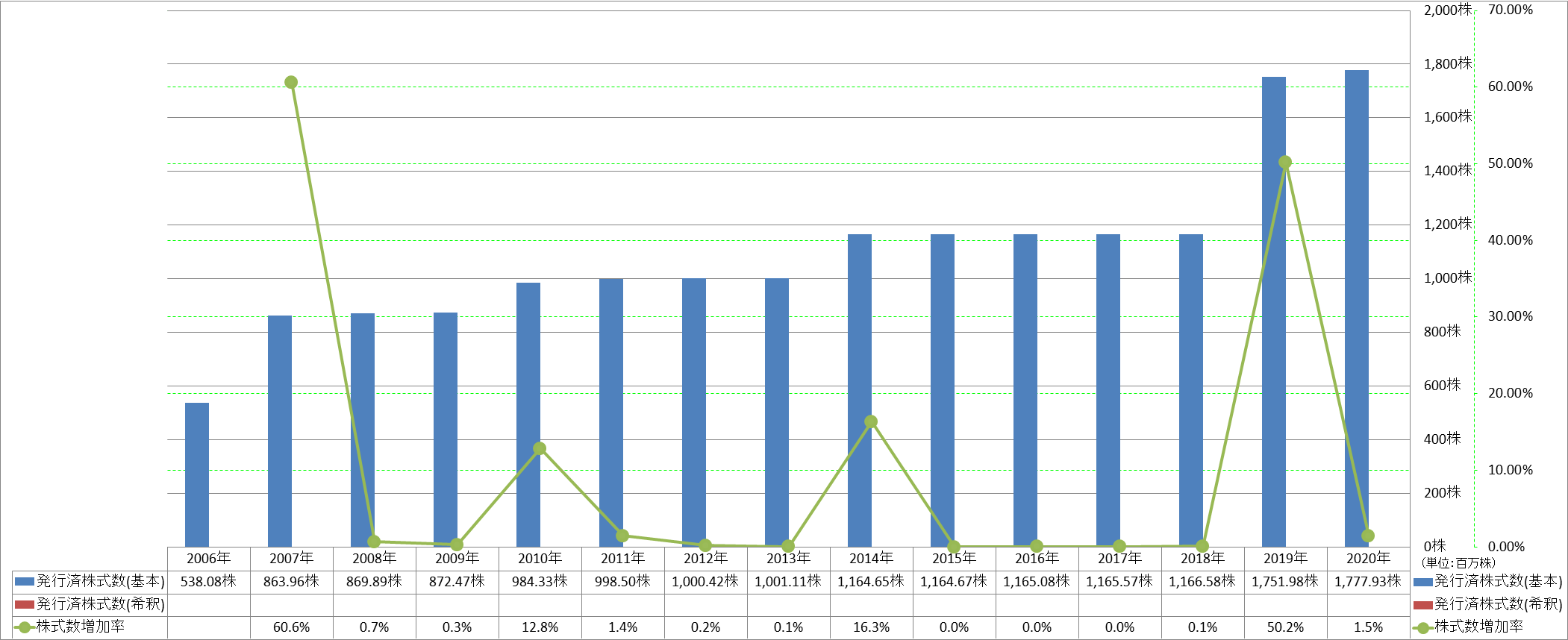Click the green legend marker beside the right-hand 株式数増加率
Screen dimensions: 1568x640
(1422, 628)
